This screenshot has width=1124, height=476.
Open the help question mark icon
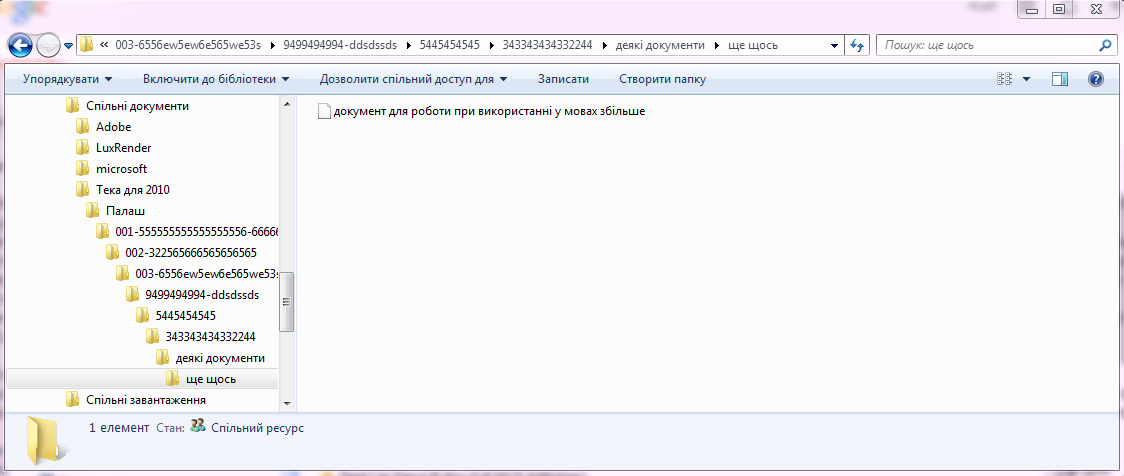[1095, 79]
